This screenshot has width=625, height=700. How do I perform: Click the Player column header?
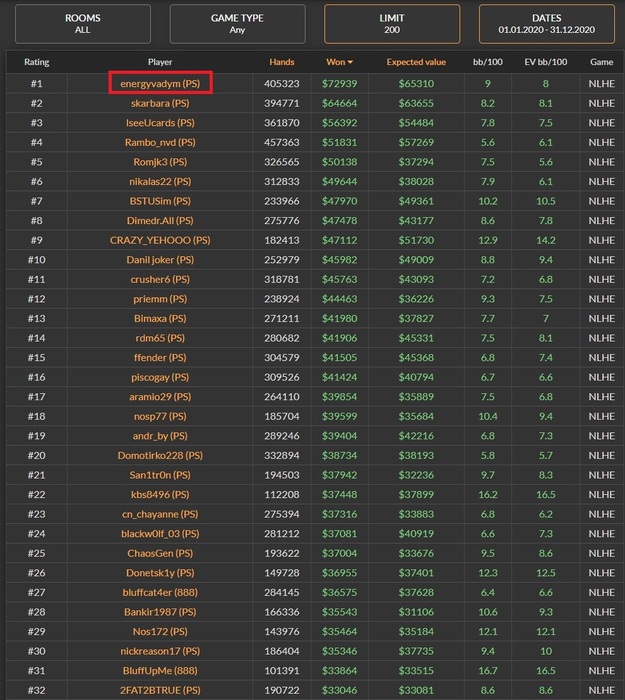[160, 62]
